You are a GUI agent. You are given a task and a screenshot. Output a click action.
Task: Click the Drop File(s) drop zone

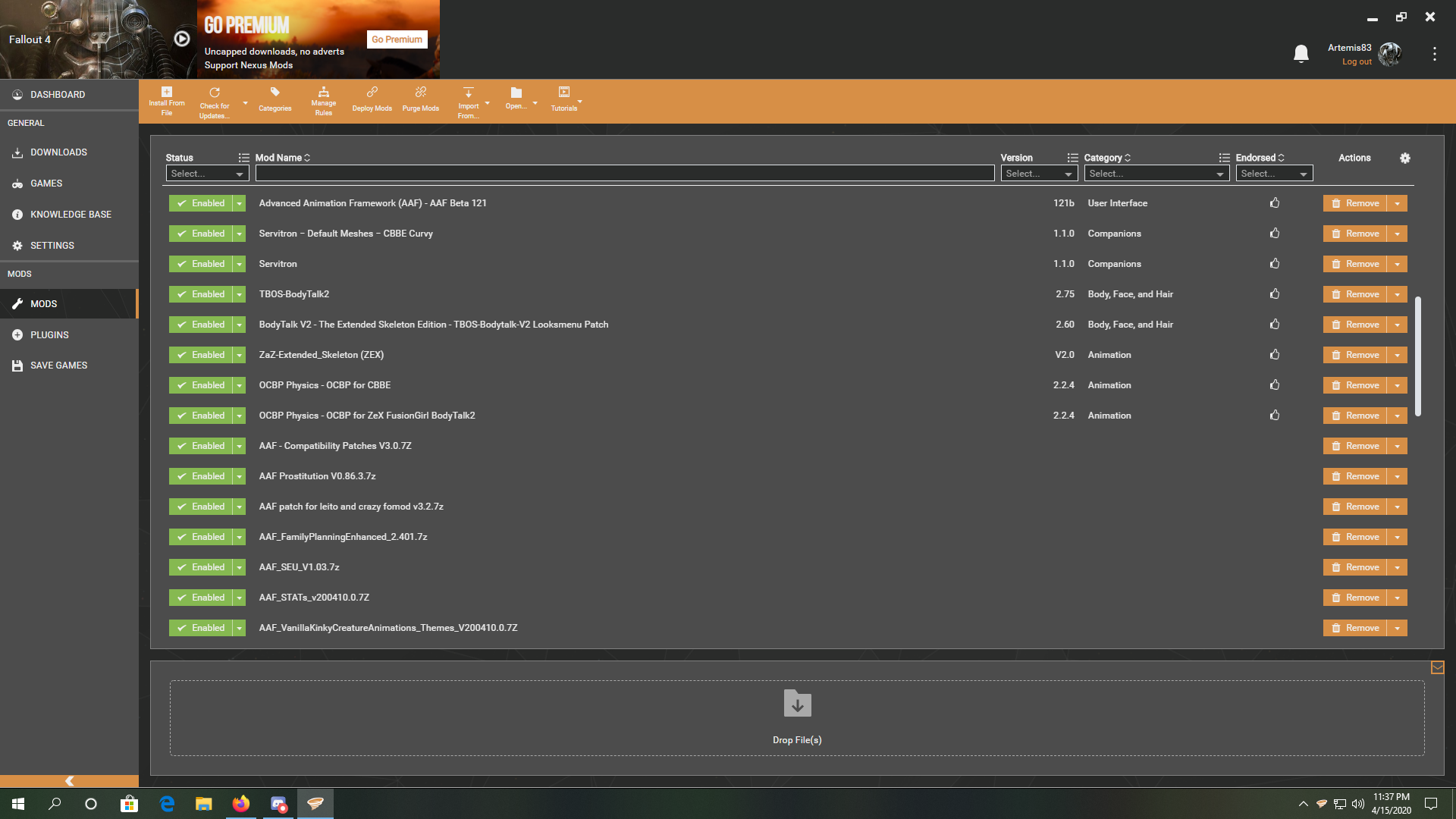pos(797,718)
